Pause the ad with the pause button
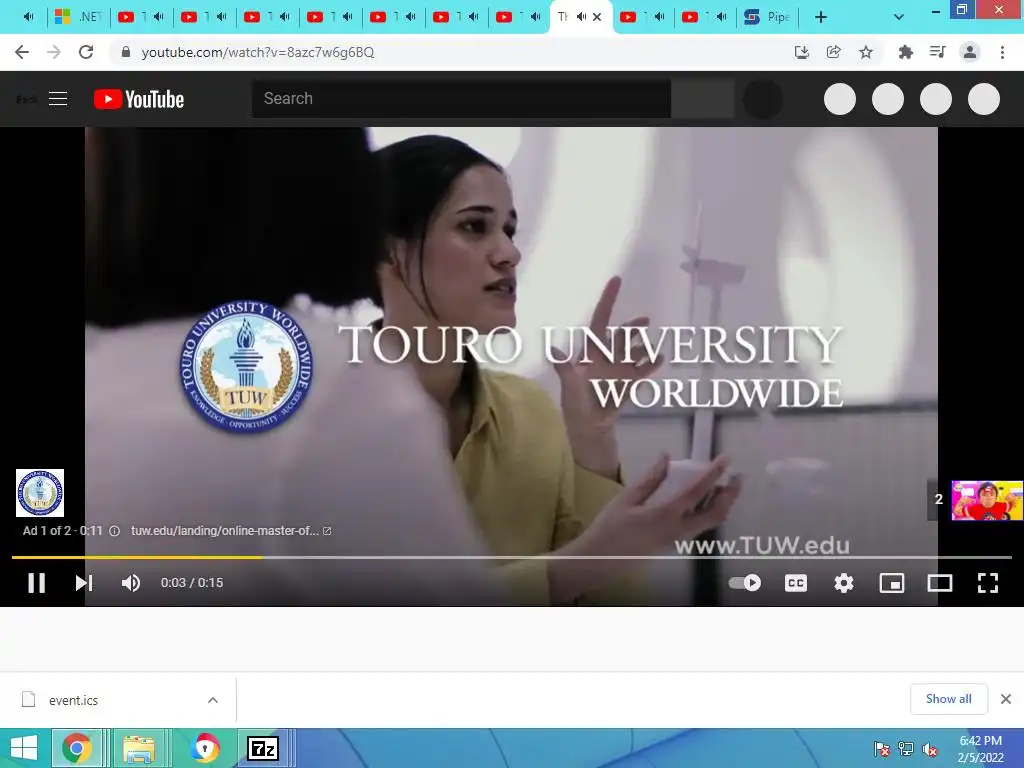This screenshot has height=768, width=1024. (x=37, y=583)
